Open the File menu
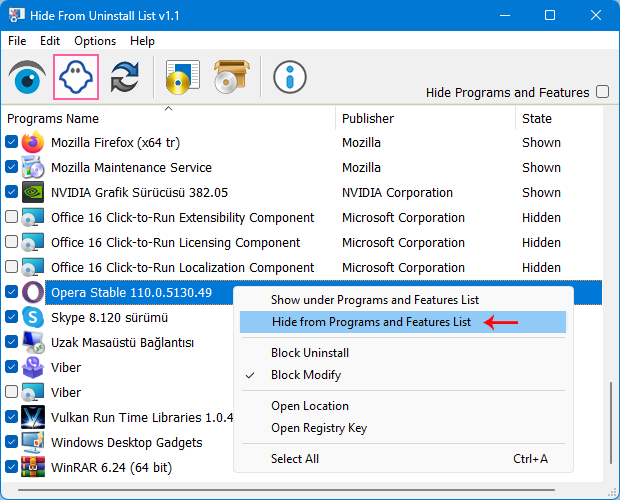 point(17,41)
